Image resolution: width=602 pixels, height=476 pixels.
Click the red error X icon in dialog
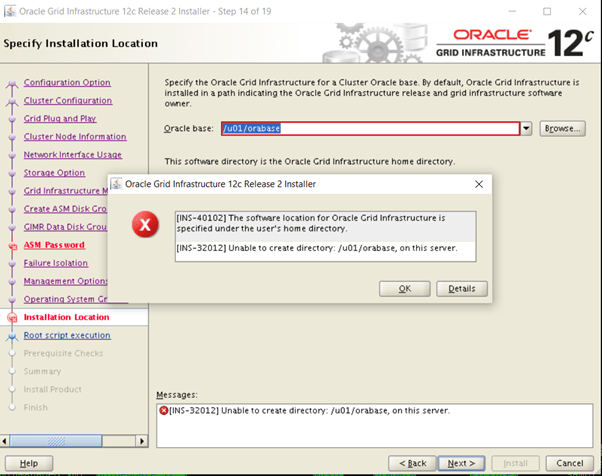(145, 225)
